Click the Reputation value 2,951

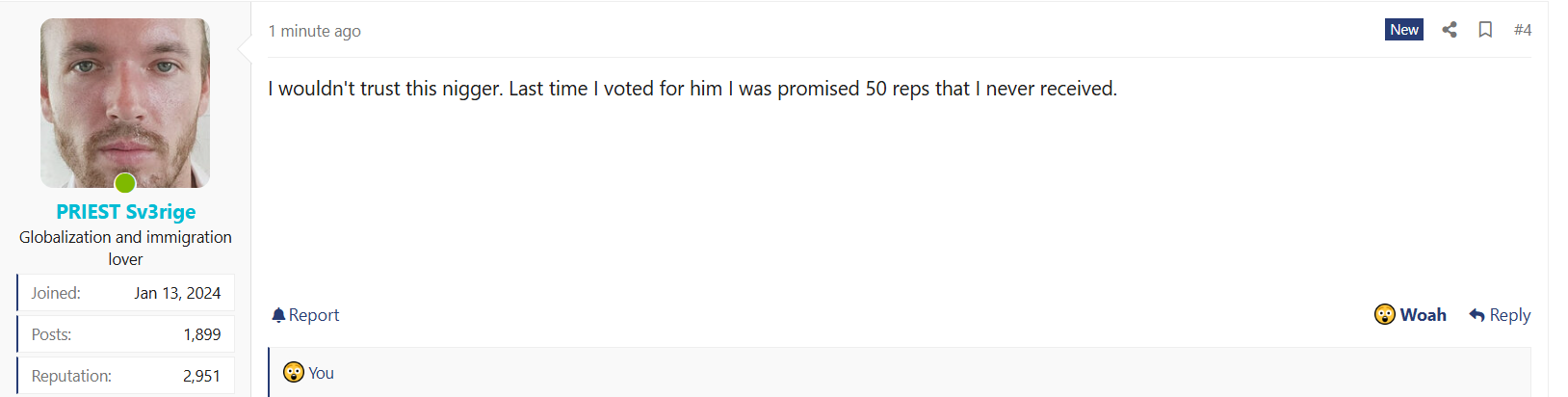pos(201,376)
